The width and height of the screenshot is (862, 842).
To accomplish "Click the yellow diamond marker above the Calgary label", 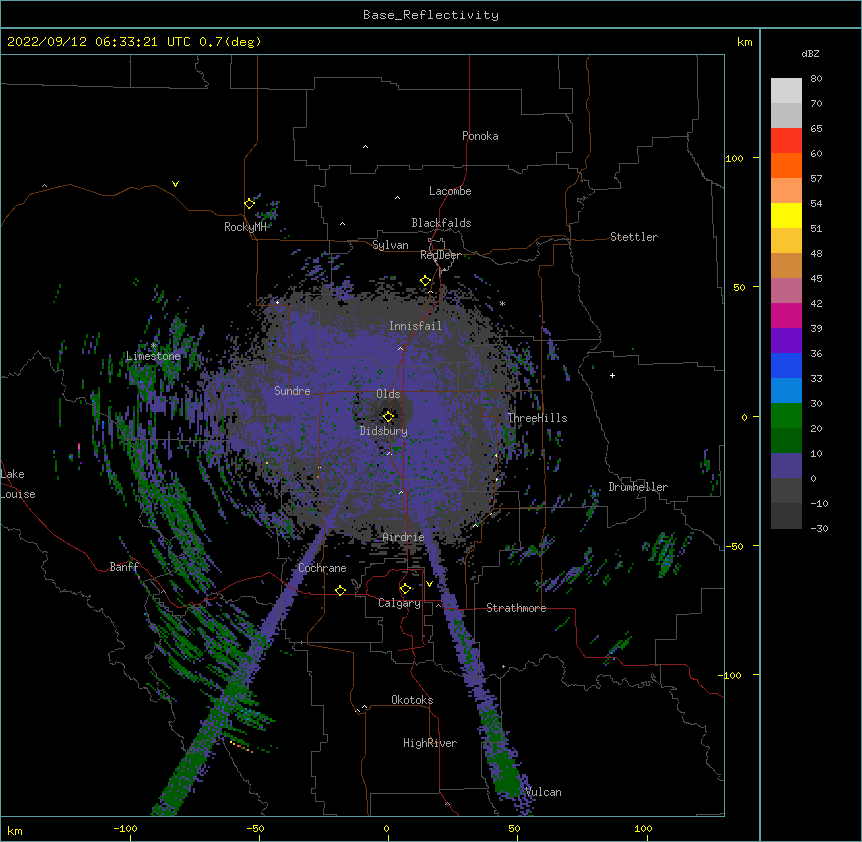I will 405,589.
